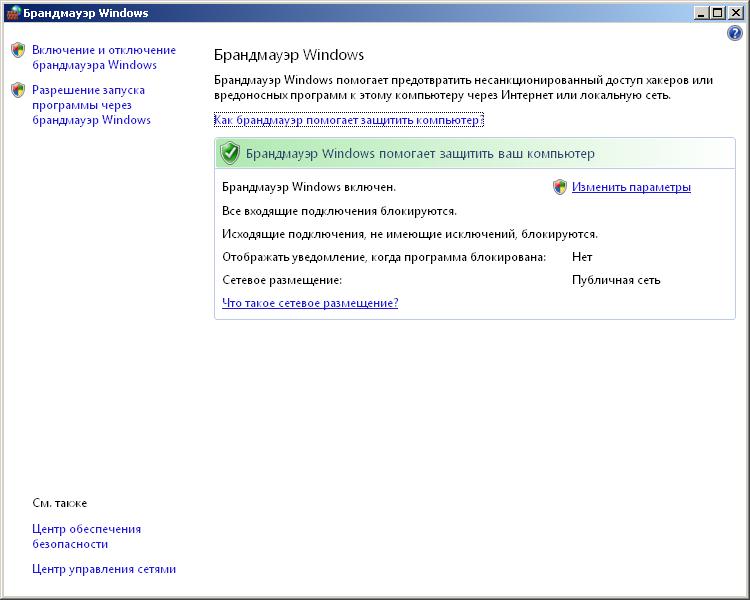The height and width of the screenshot is (600, 750).
Task: Click the 'Публичная сеть' value
Action: 616,280
